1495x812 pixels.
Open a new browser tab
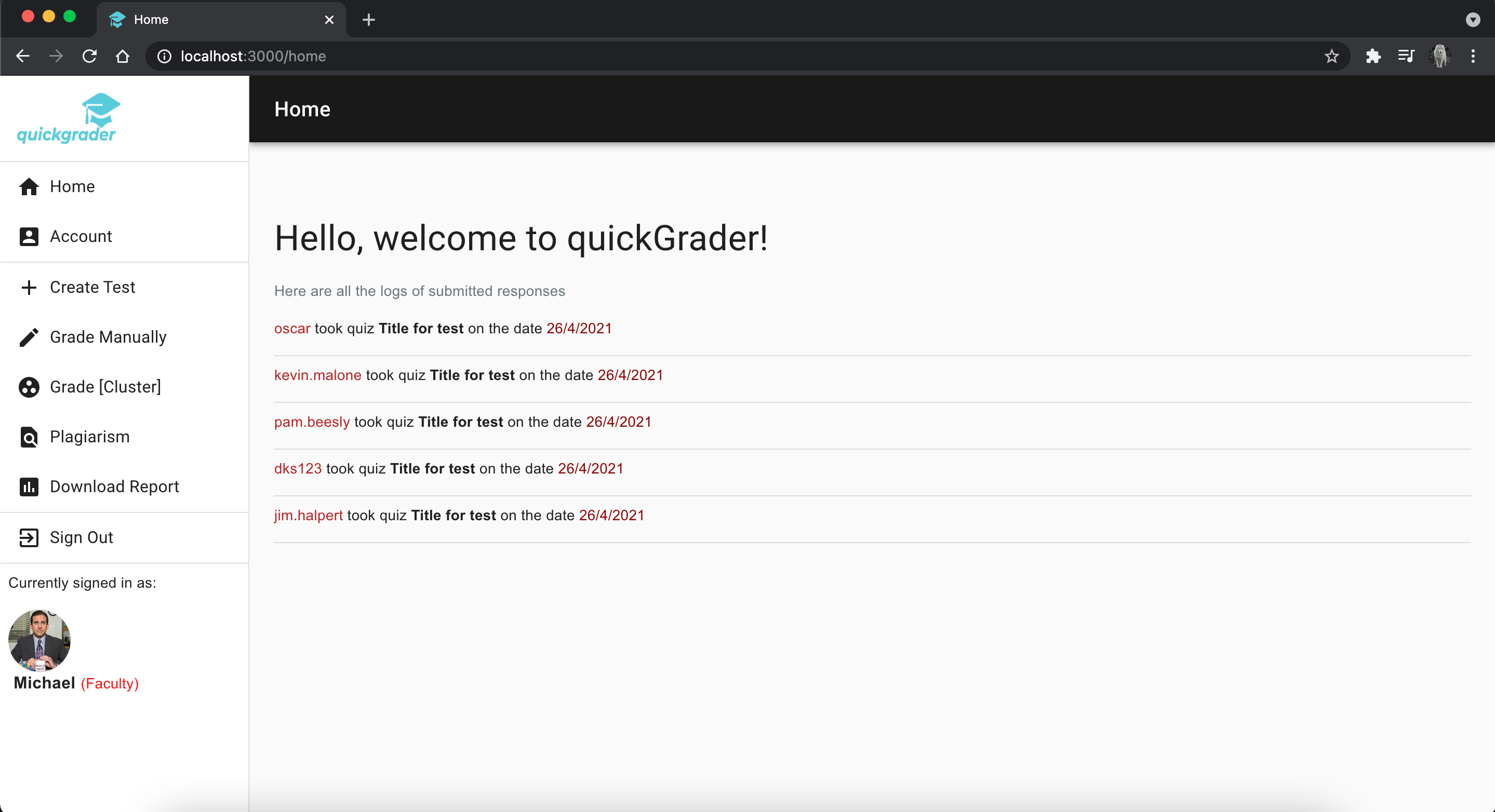point(368,20)
